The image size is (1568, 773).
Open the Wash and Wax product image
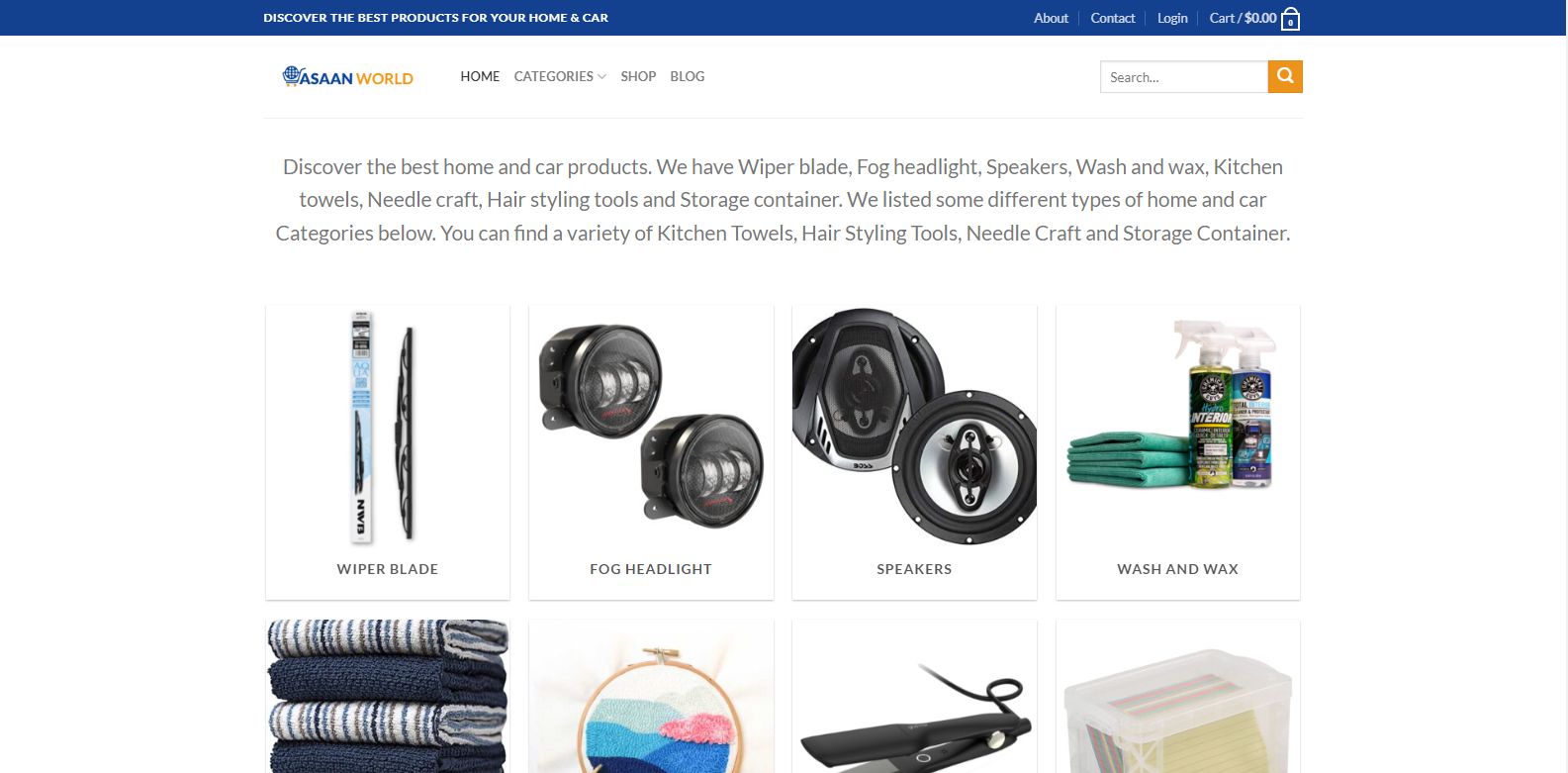(1178, 428)
